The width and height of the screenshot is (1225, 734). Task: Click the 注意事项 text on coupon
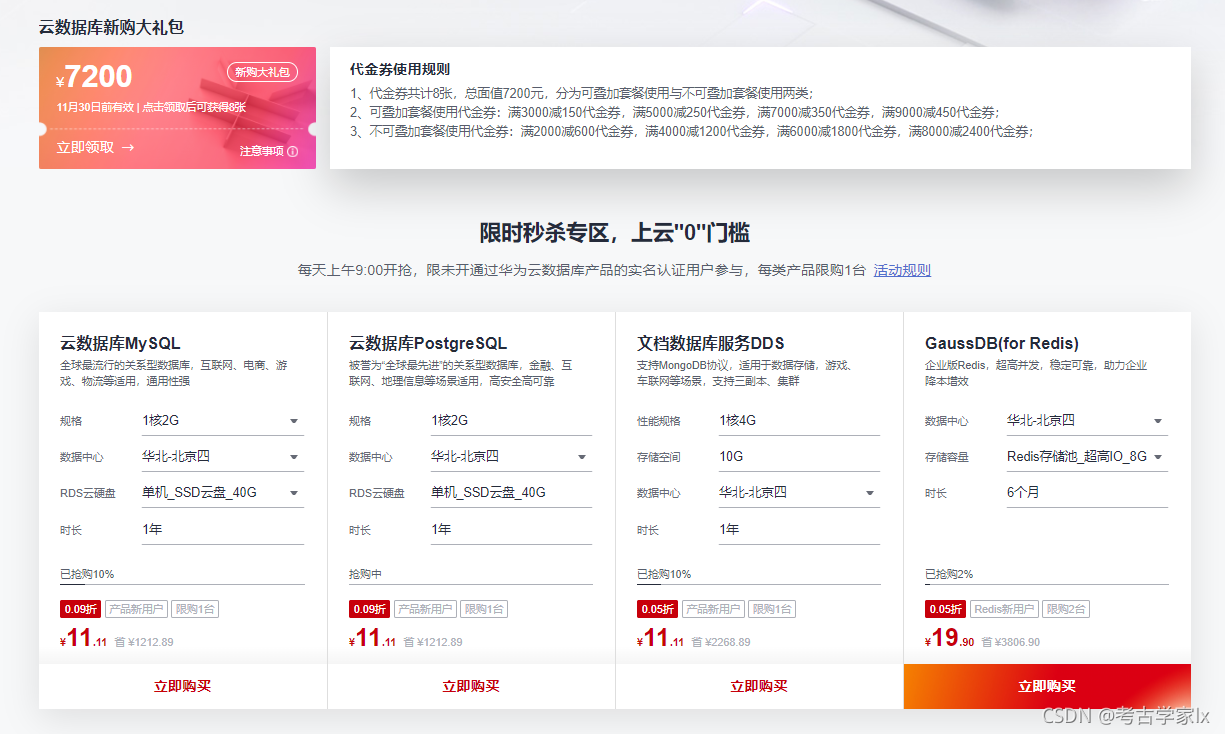[262, 152]
